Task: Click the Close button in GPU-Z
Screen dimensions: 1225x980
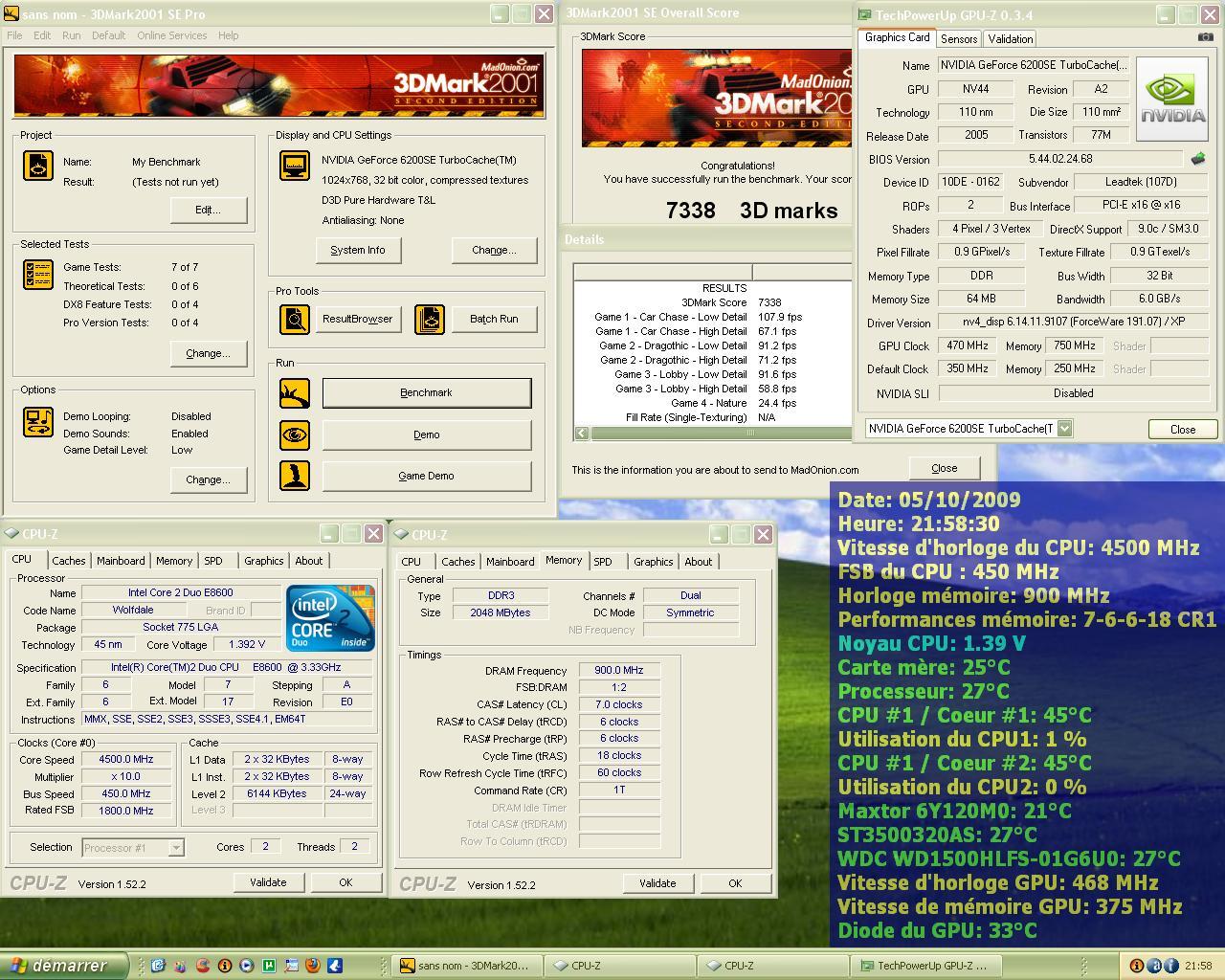Action: [x=1182, y=429]
